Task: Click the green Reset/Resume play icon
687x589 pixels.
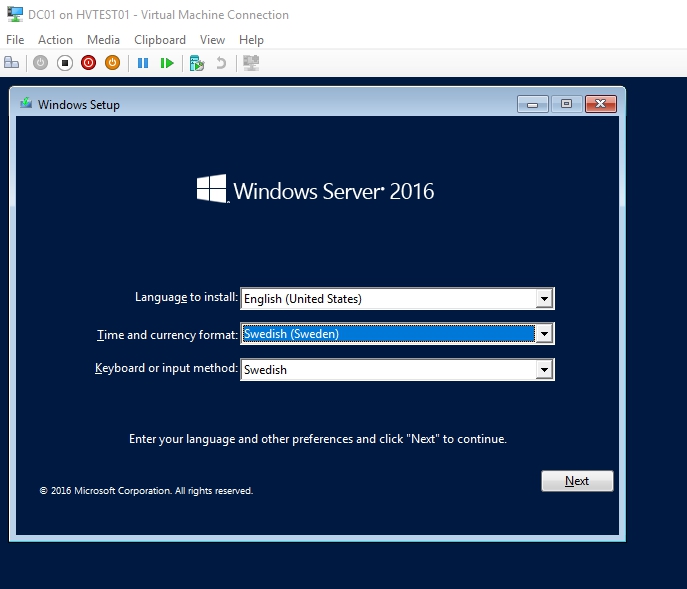Action: coord(167,63)
